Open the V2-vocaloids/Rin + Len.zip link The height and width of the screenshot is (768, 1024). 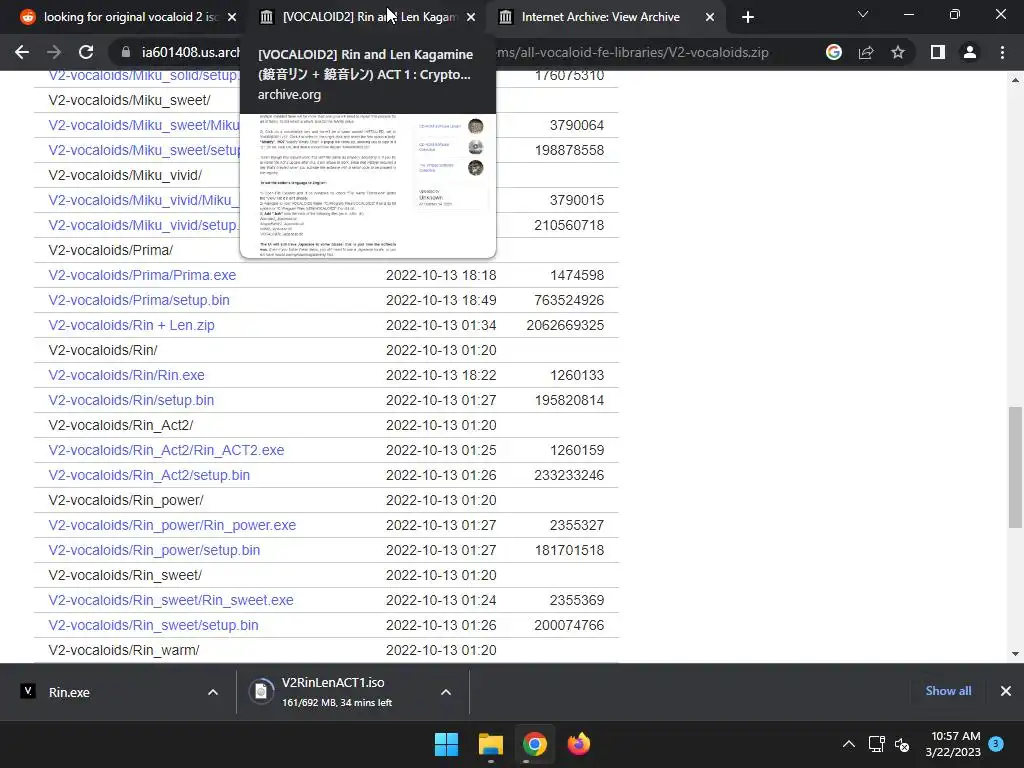point(131,325)
